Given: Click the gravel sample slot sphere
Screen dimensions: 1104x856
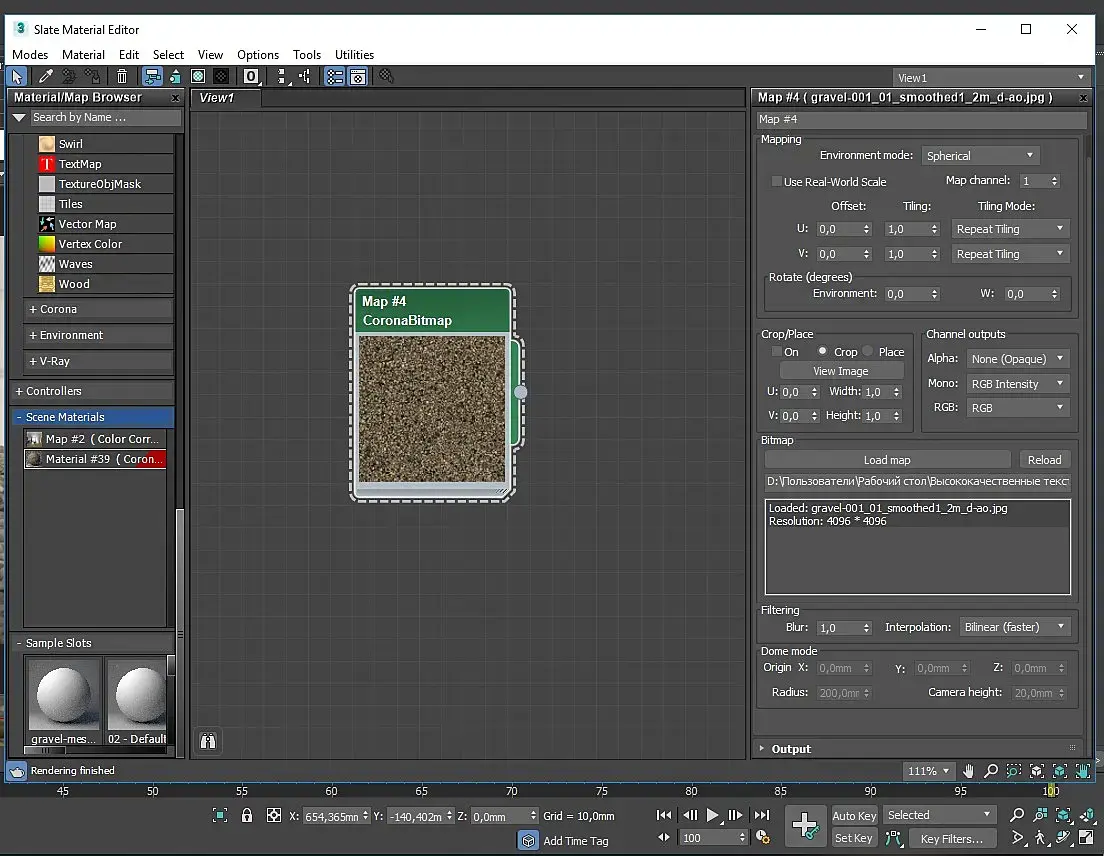Looking at the screenshot, I should tap(63, 694).
